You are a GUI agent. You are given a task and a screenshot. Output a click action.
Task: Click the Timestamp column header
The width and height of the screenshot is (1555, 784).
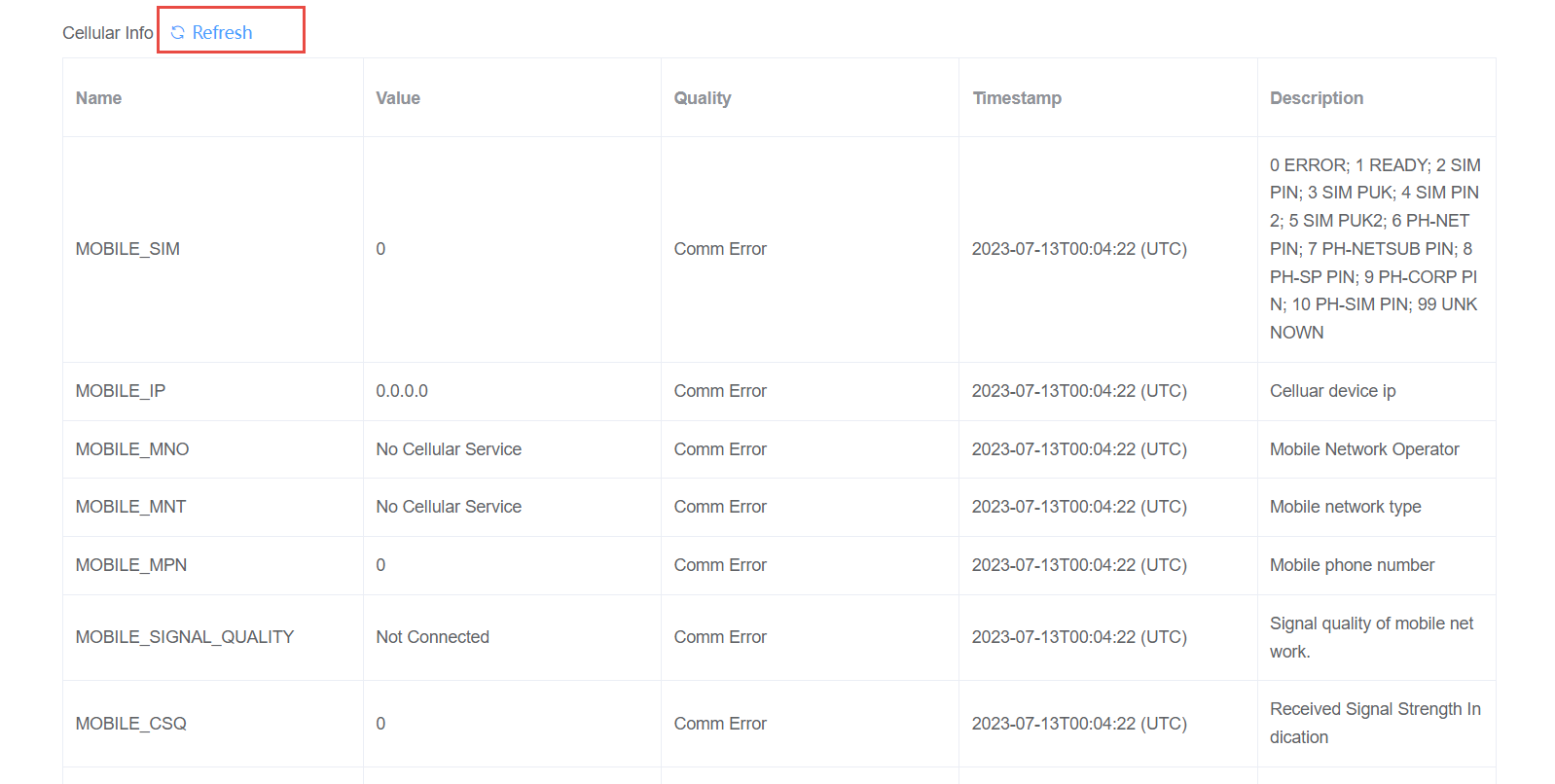(1017, 98)
